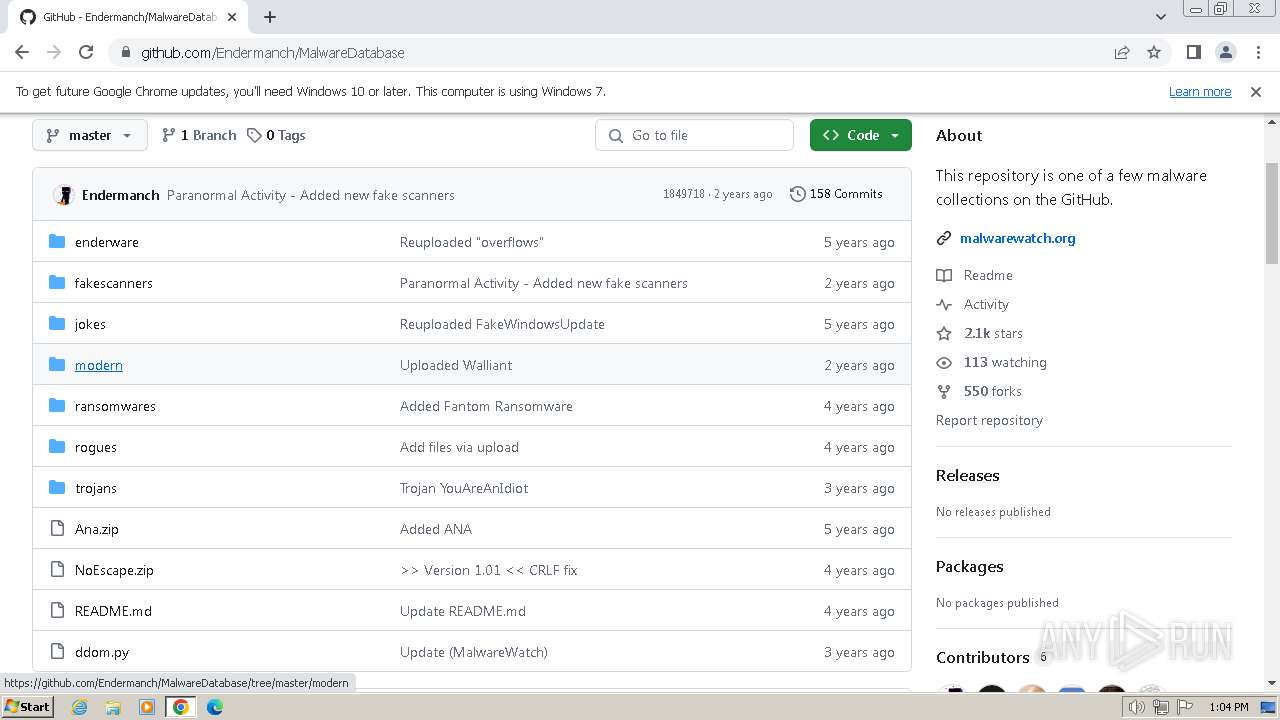Open the Chrome side panel icon
The height and width of the screenshot is (720, 1280).
[1193, 53]
